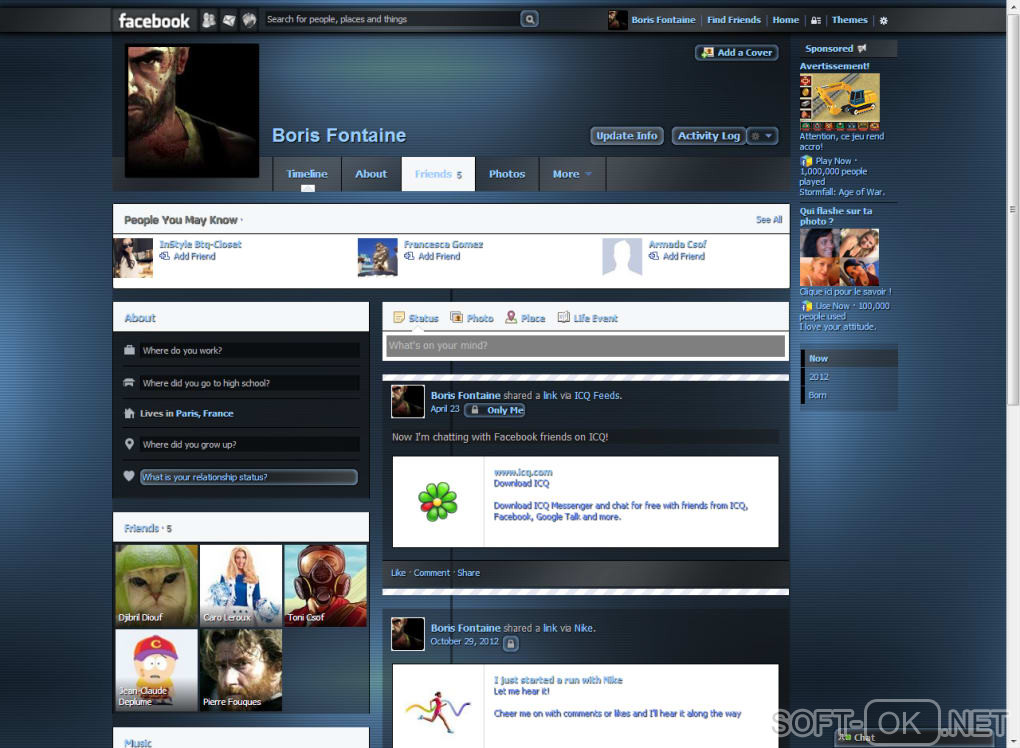The height and width of the screenshot is (748, 1020).
Task: Click the home icon beside Lives in Paris
Action: click(x=129, y=413)
